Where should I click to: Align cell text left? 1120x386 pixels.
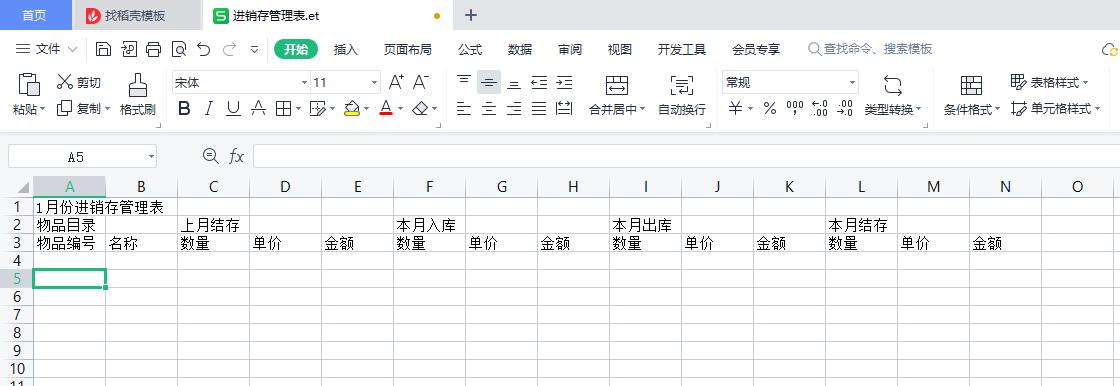point(464,109)
